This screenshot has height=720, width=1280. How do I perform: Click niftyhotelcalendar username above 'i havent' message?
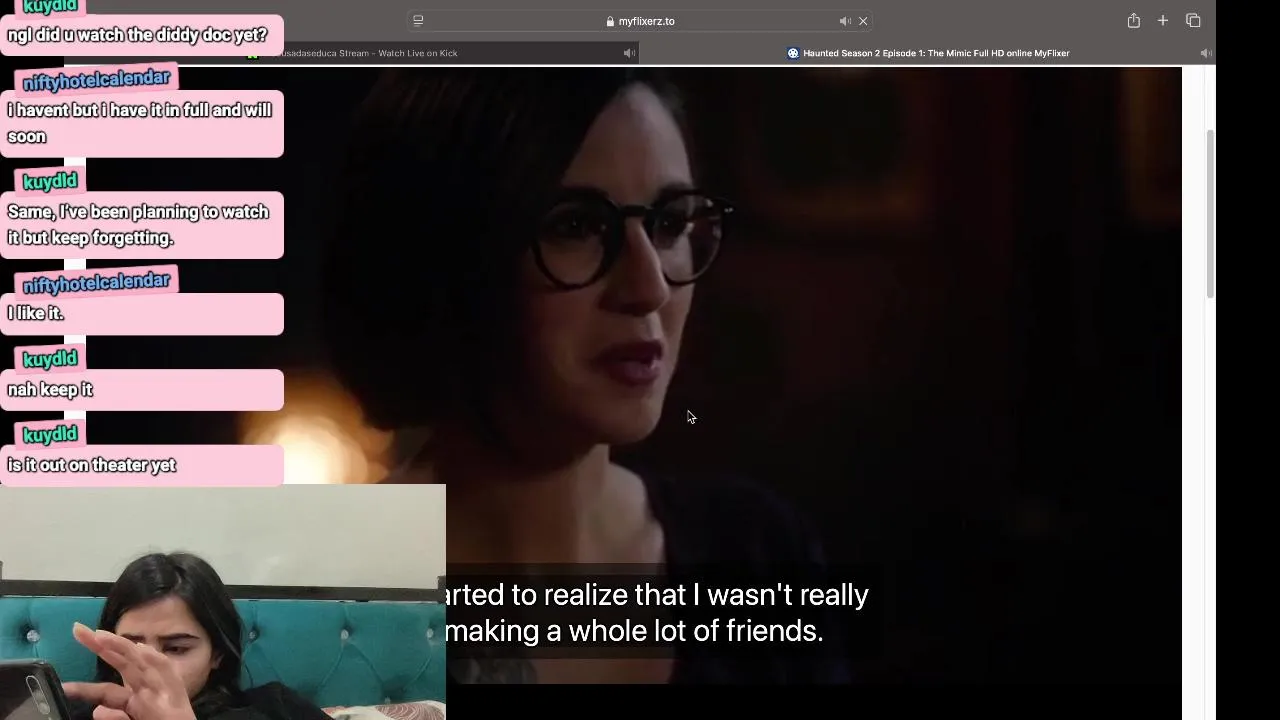coord(96,79)
